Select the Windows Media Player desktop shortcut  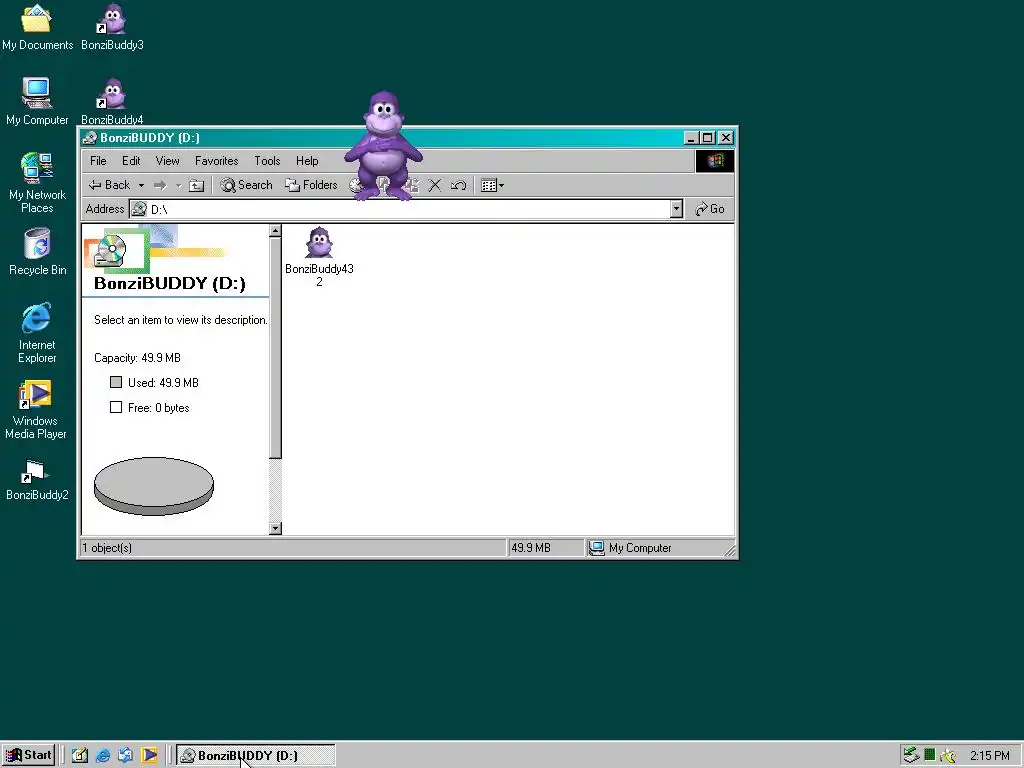pyautogui.click(x=36, y=409)
